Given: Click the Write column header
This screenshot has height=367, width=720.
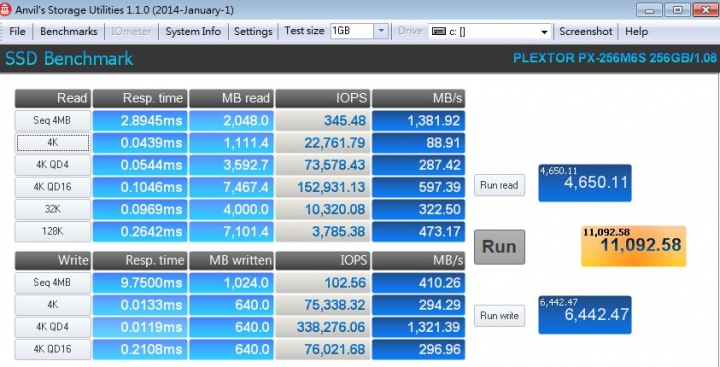Looking at the screenshot, I should (x=53, y=260).
